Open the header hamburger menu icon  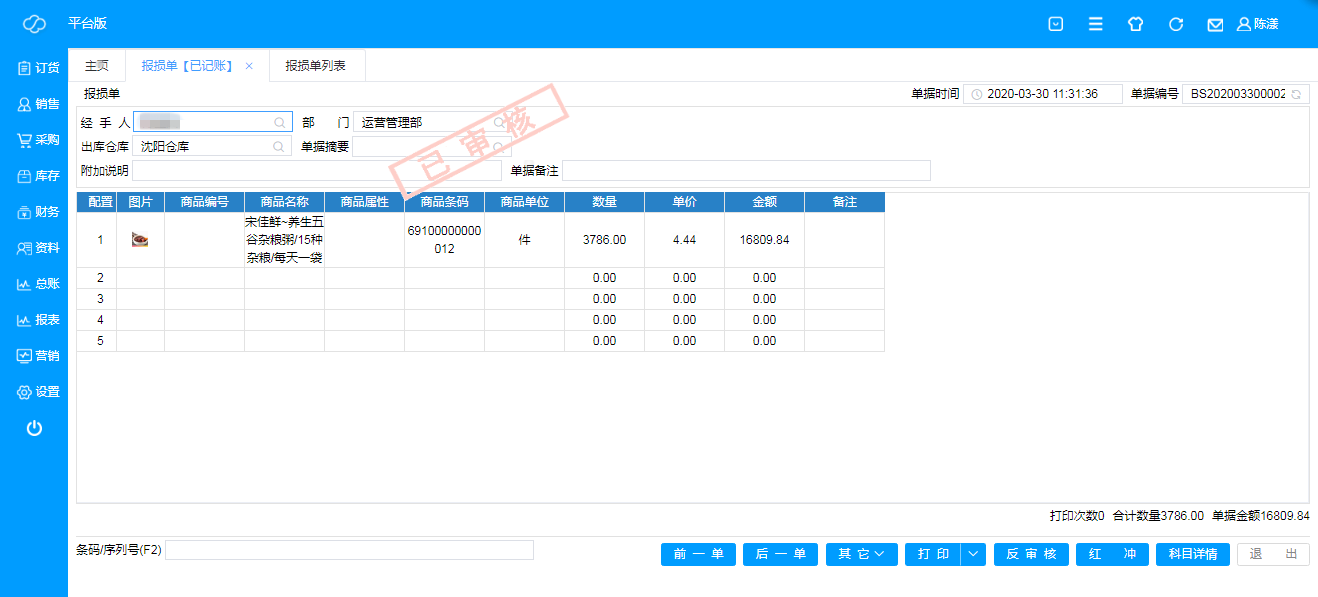coord(1096,24)
